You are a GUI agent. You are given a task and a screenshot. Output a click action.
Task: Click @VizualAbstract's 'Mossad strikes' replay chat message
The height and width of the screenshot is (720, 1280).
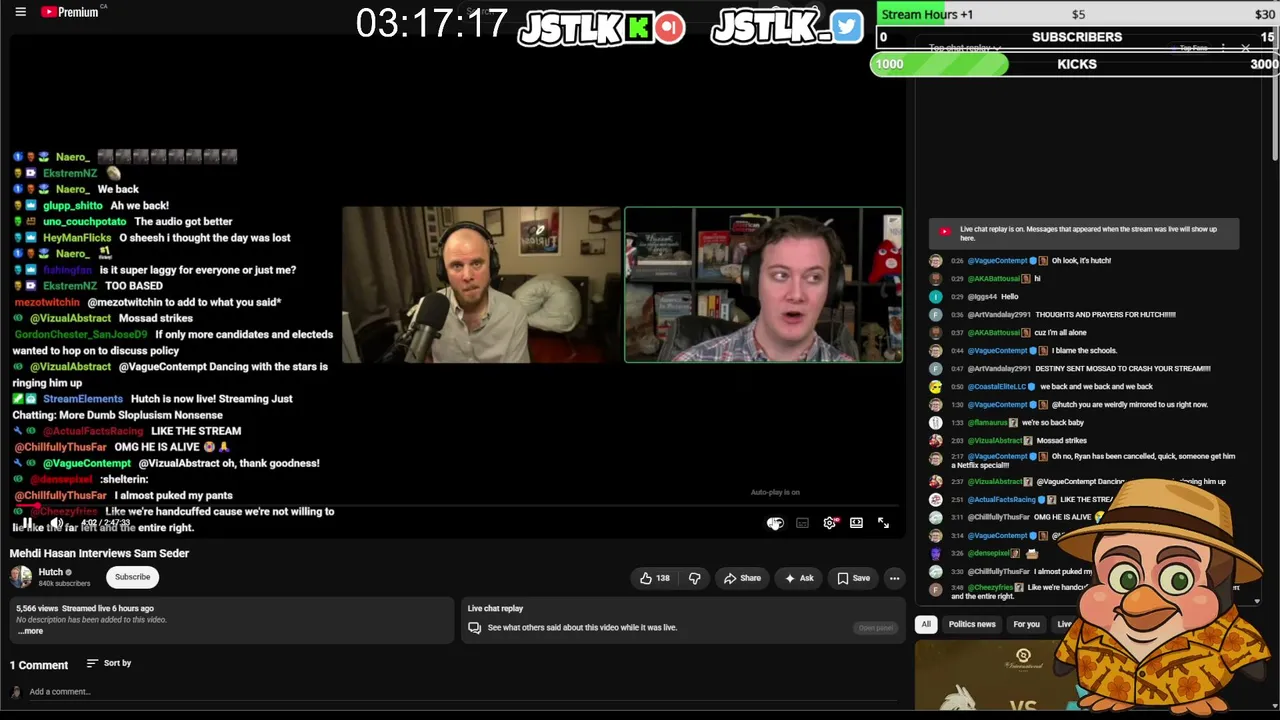(1060, 441)
